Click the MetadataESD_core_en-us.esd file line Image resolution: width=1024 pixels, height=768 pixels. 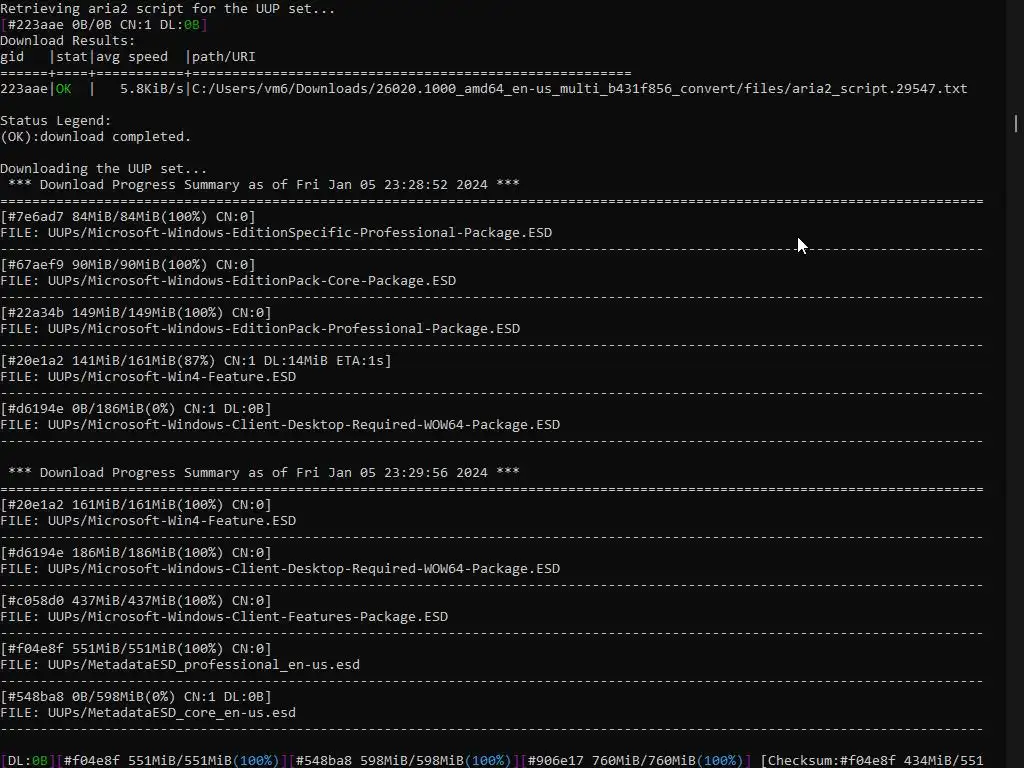(x=148, y=712)
